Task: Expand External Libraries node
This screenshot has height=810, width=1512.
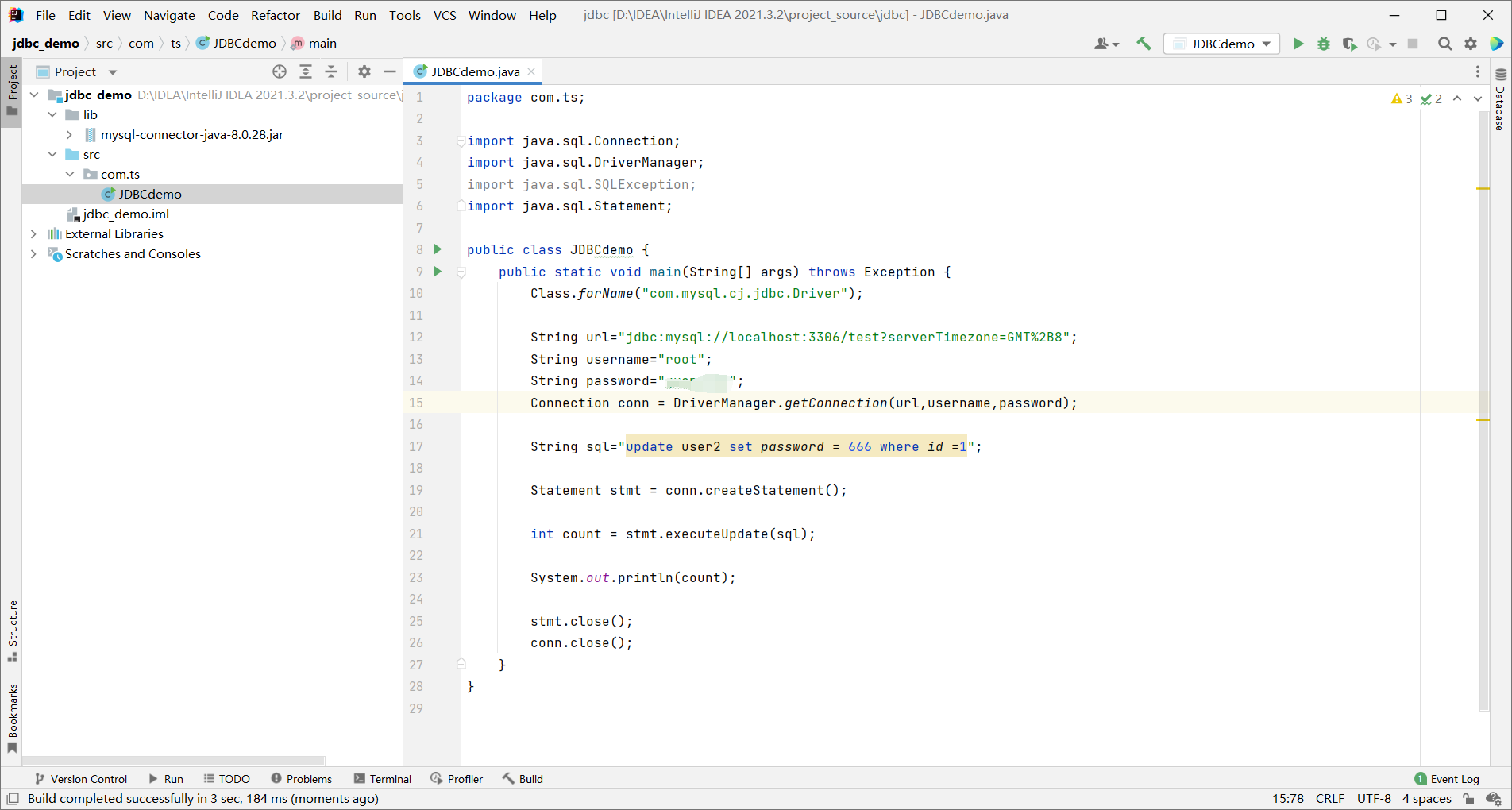Action: [33, 233]
